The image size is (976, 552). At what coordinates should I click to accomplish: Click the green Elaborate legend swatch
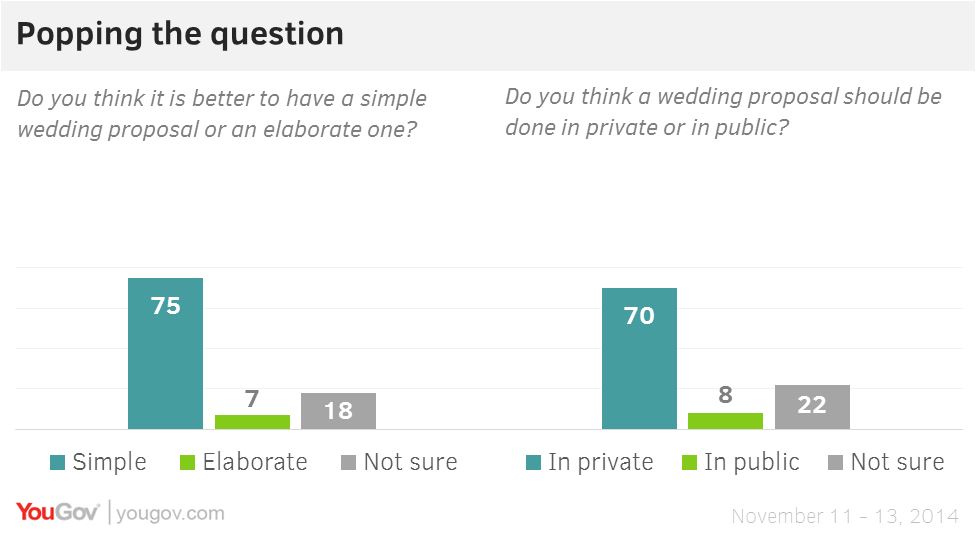[x=187, y=462]
